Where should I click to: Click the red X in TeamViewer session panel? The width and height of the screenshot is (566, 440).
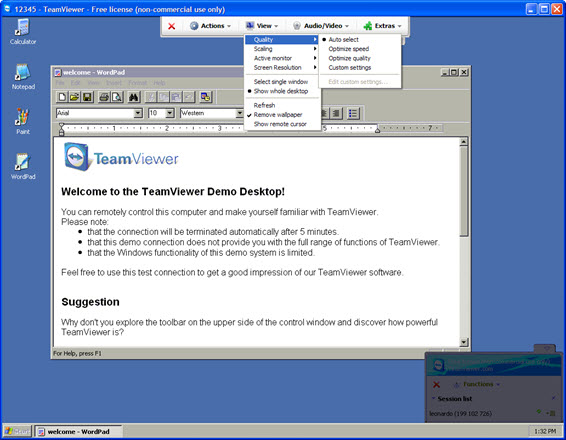pyautogui.click(x=436, y=384)
